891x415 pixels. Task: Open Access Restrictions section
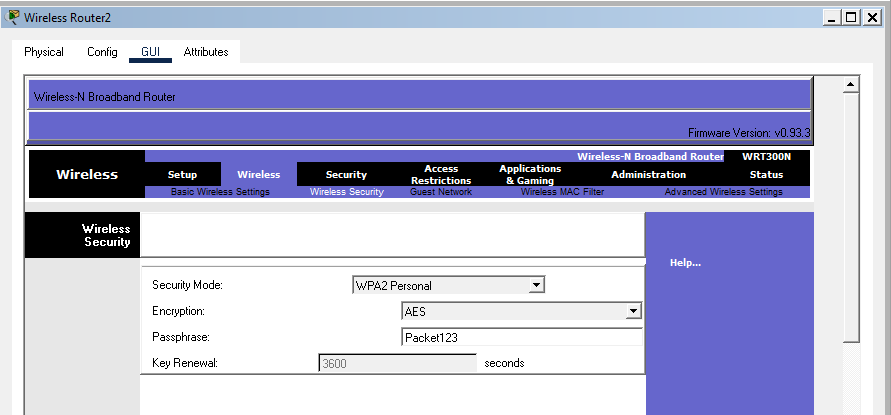pos(441,175)
